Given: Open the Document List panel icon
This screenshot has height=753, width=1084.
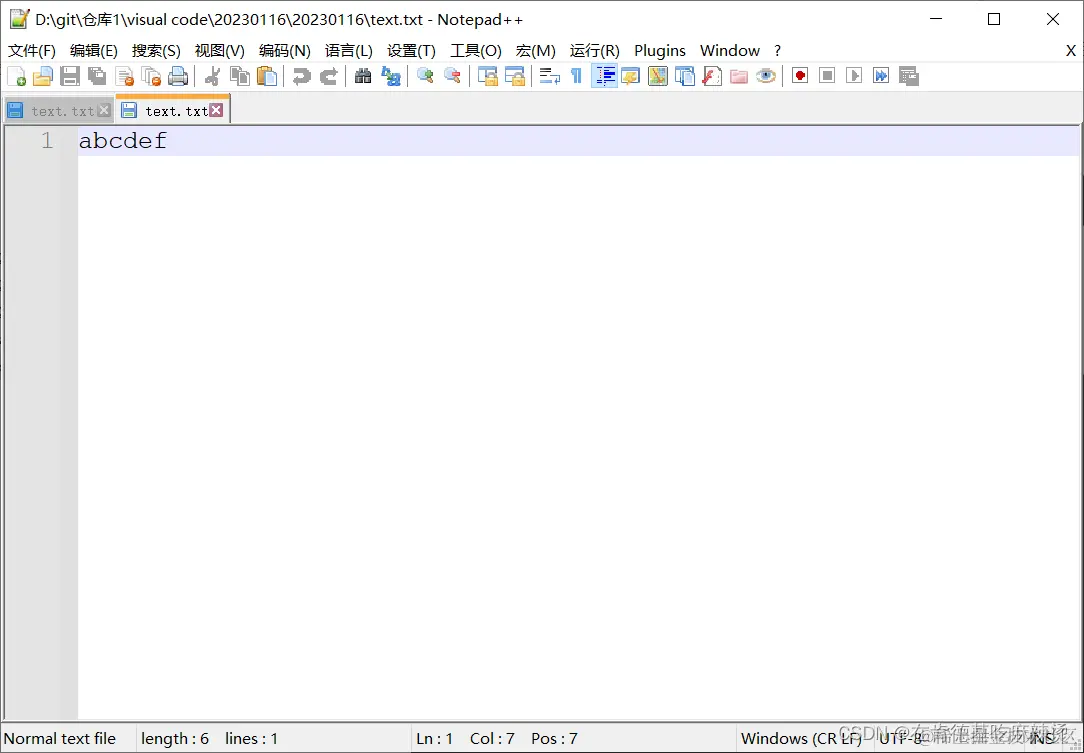Looking at the screenshot, I should [684, 76].
